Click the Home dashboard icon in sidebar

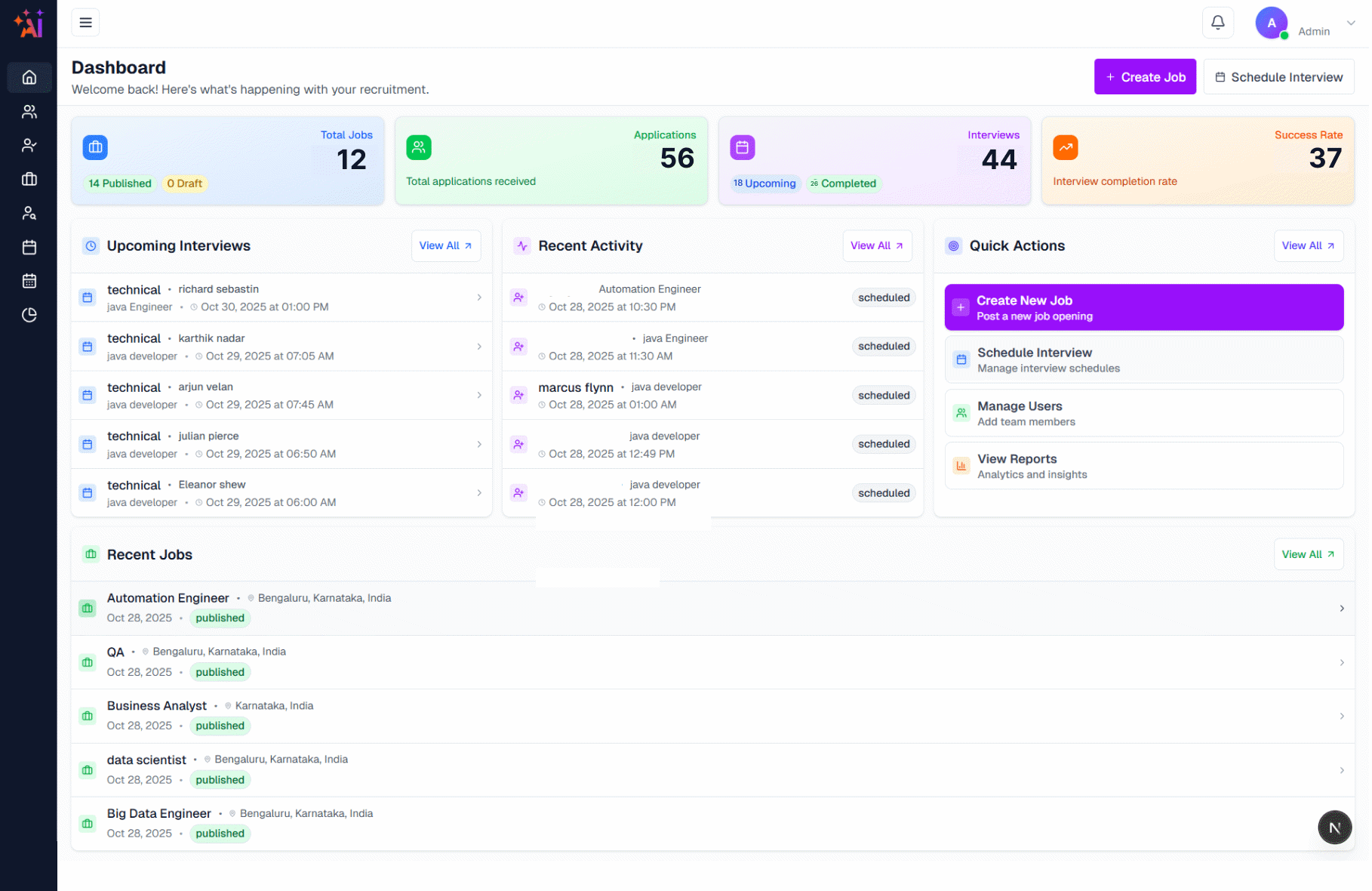pyautogui.click(x=29, y=77)
